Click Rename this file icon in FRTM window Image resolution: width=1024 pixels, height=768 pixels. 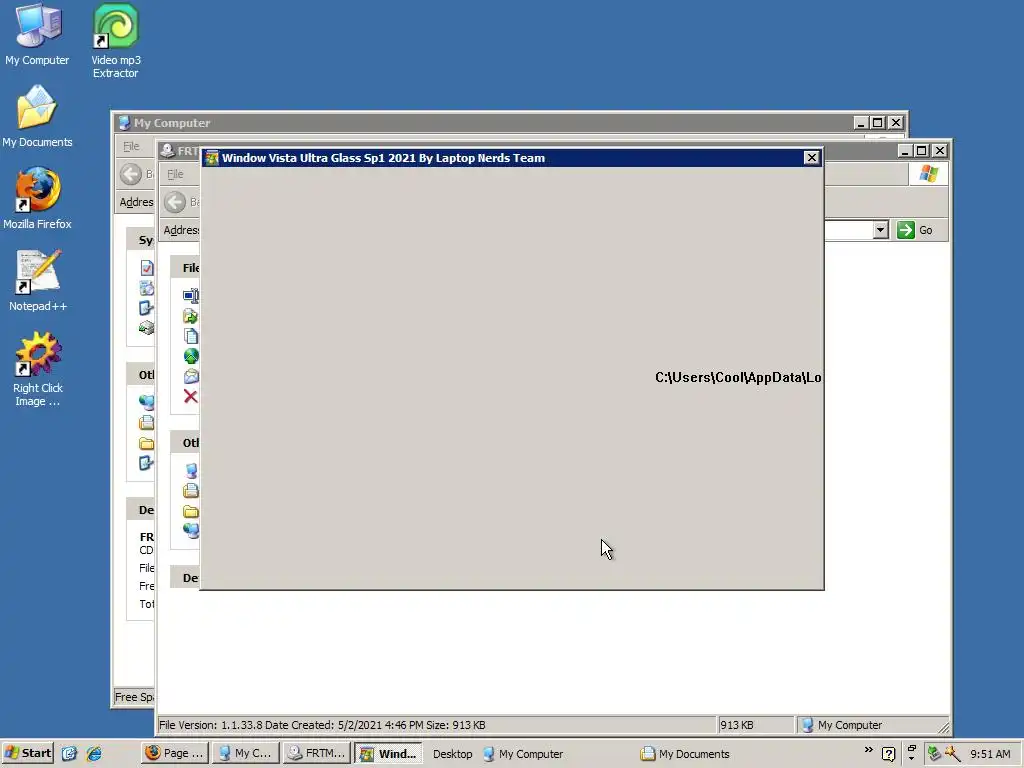(x=191, y=296)
